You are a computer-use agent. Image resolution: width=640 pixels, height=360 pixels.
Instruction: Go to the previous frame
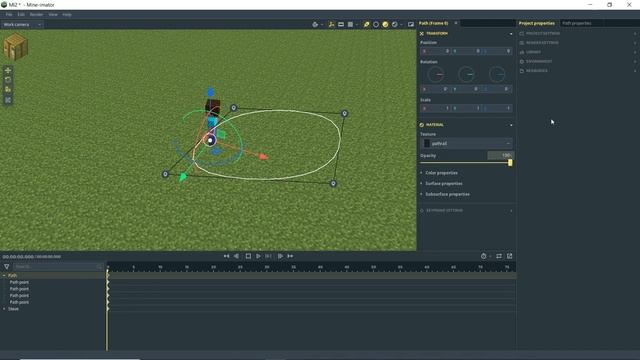(x=236, y=256)
